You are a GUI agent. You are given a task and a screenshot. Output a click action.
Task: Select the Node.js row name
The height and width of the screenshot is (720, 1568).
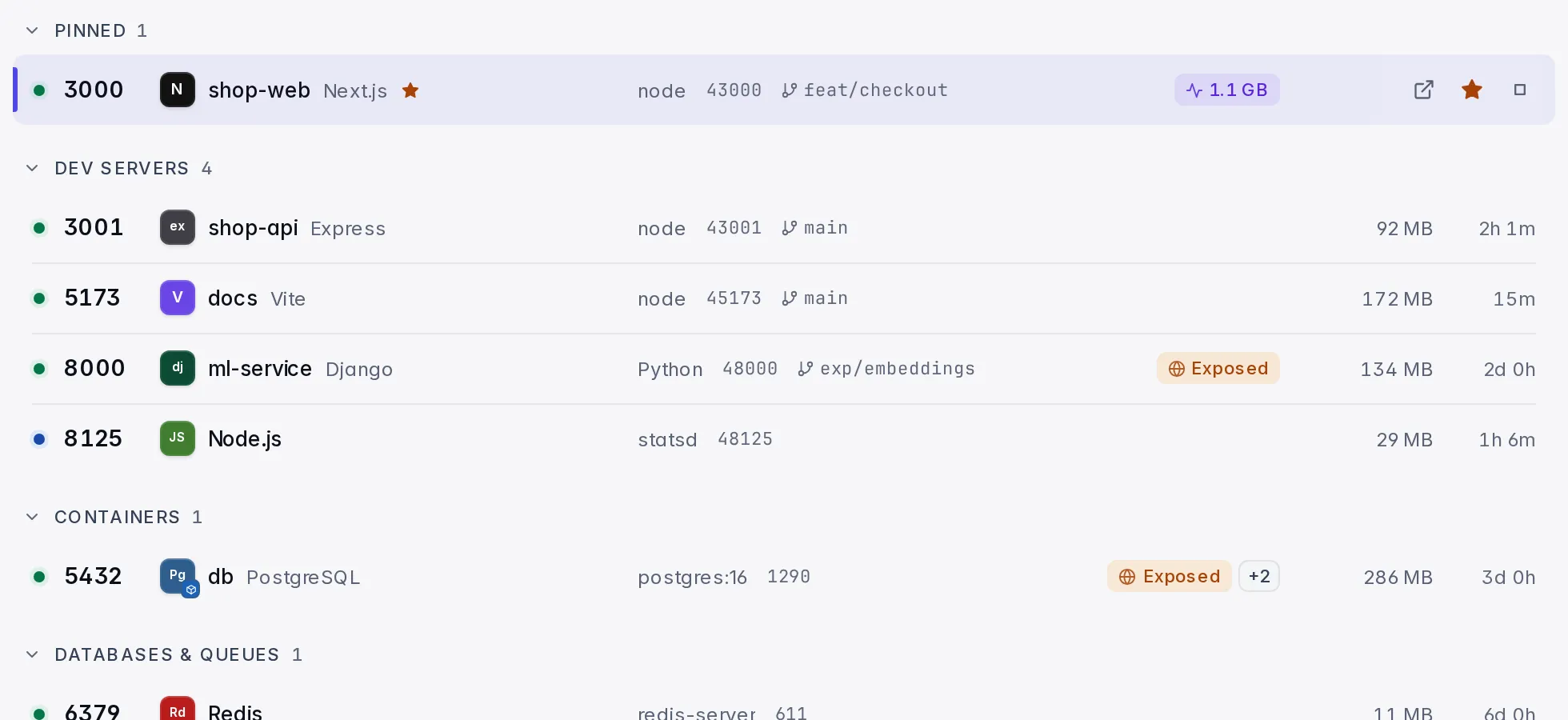coord(245,439)
